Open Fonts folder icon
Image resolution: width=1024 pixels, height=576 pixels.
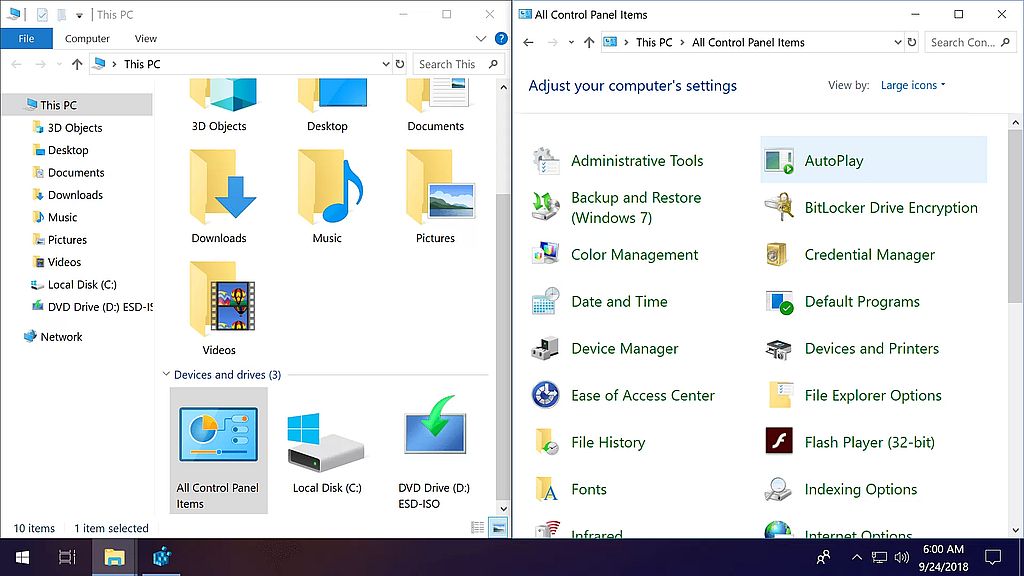click(x=545, y=489)
